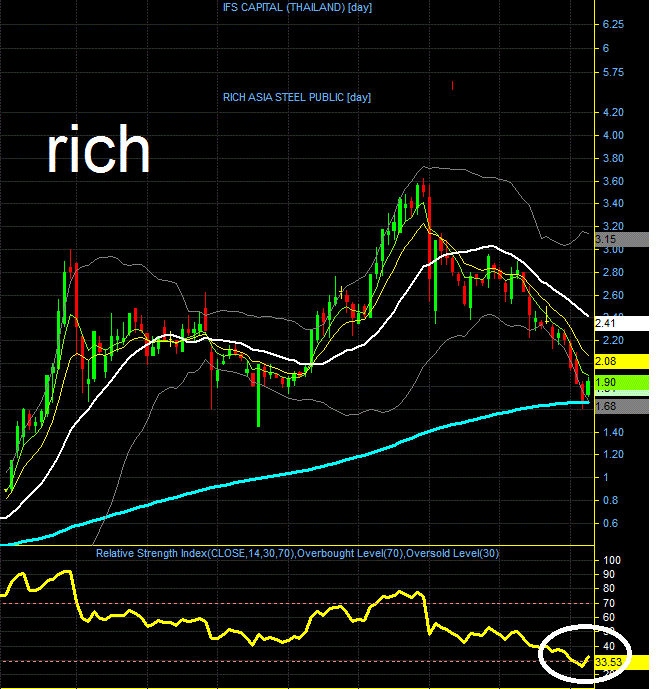This screenshot has height=689, width=659.
Task: Click the 3.80 price axis value
Action: point(613,158)
